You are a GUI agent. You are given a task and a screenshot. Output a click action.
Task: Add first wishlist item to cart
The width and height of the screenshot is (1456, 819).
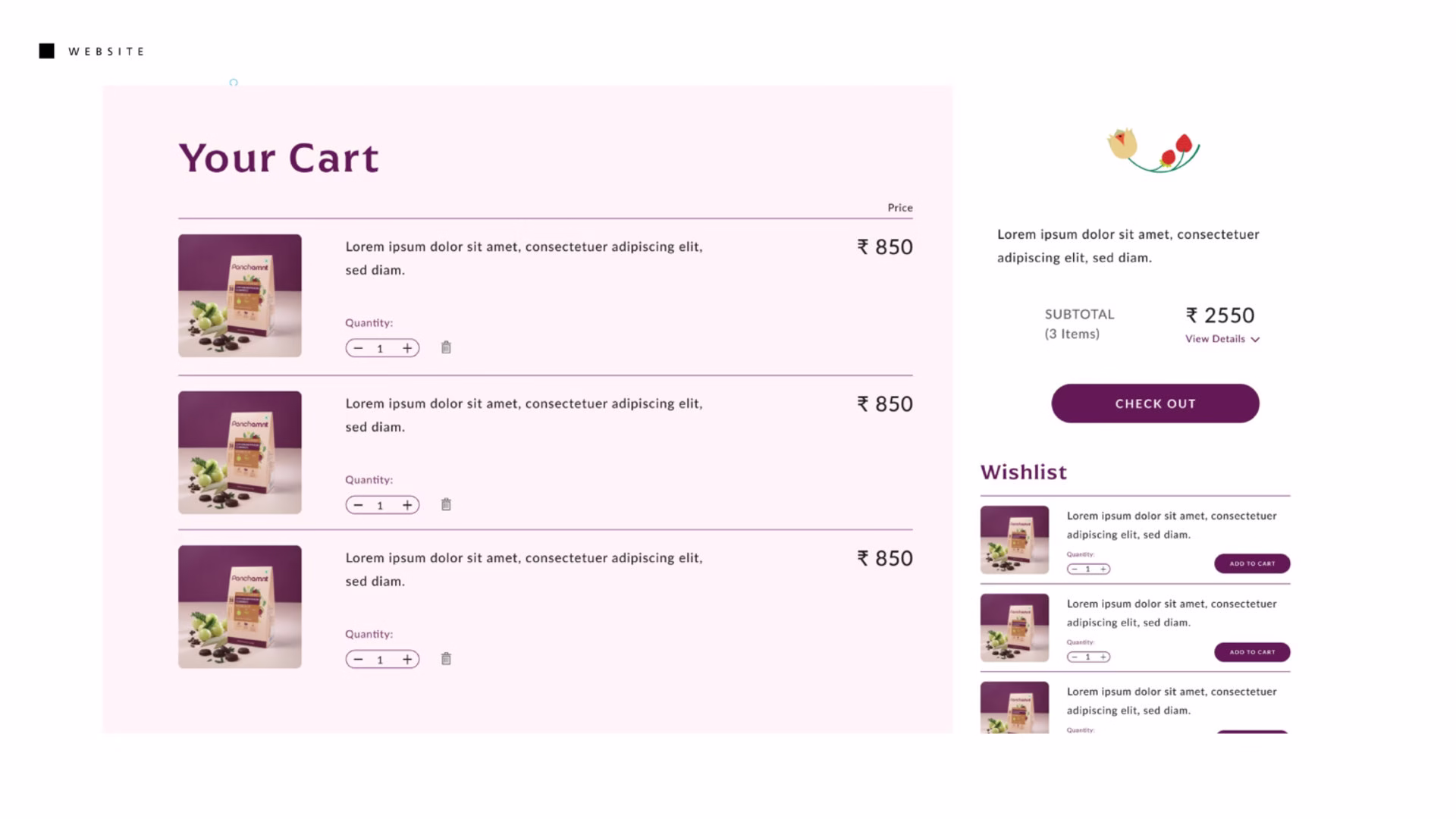point(1252,563)
